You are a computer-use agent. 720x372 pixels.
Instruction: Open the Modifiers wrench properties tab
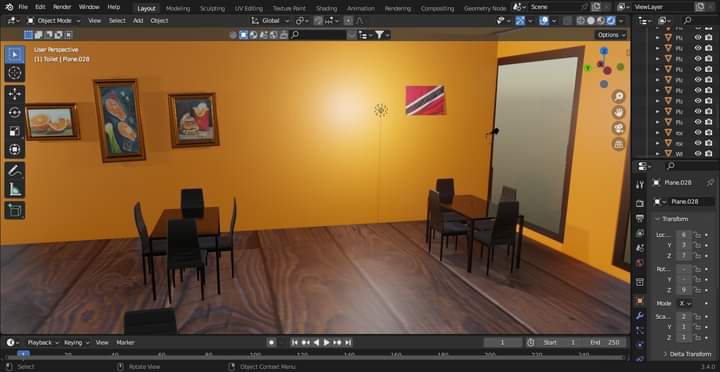click(640, 316)
